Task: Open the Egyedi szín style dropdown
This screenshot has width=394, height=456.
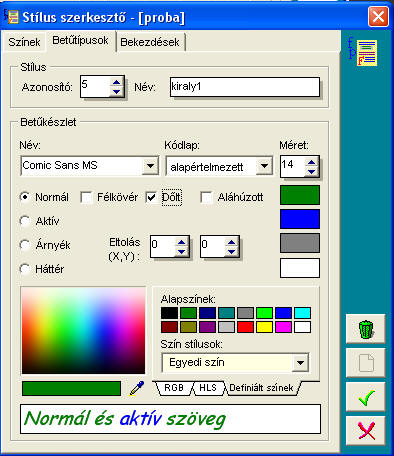Action: coord(300,363)
